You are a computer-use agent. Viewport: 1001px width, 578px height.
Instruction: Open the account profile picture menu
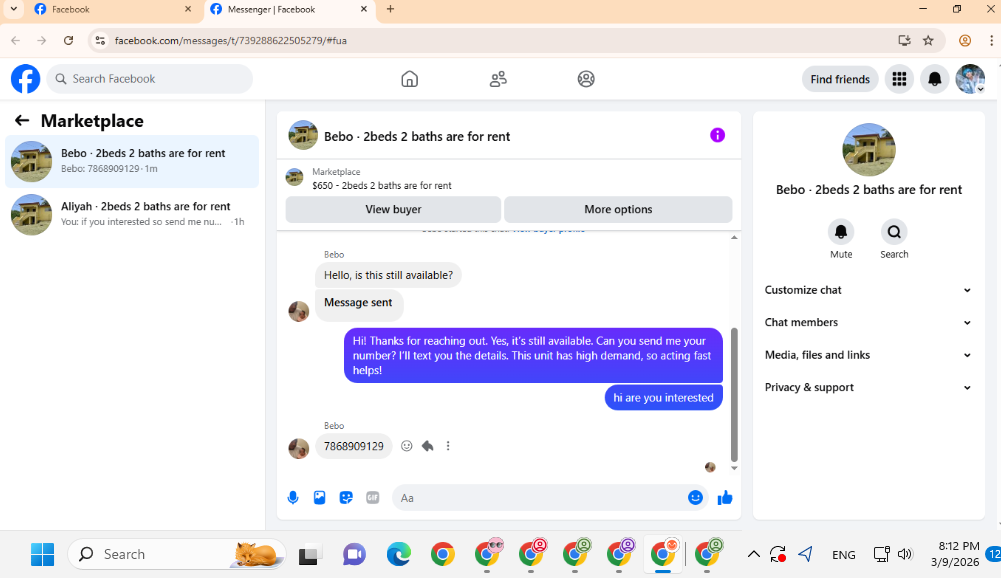970,79
